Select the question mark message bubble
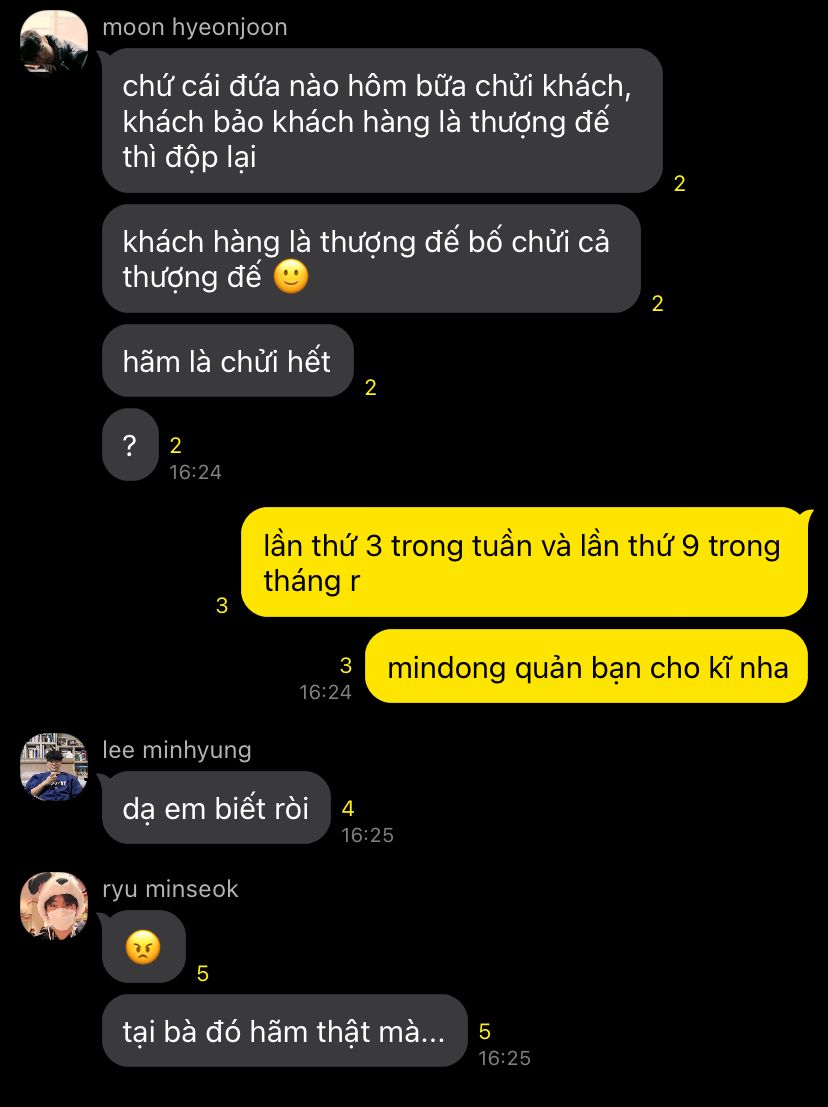This screenshot has height=1107, width=828. 131,445
